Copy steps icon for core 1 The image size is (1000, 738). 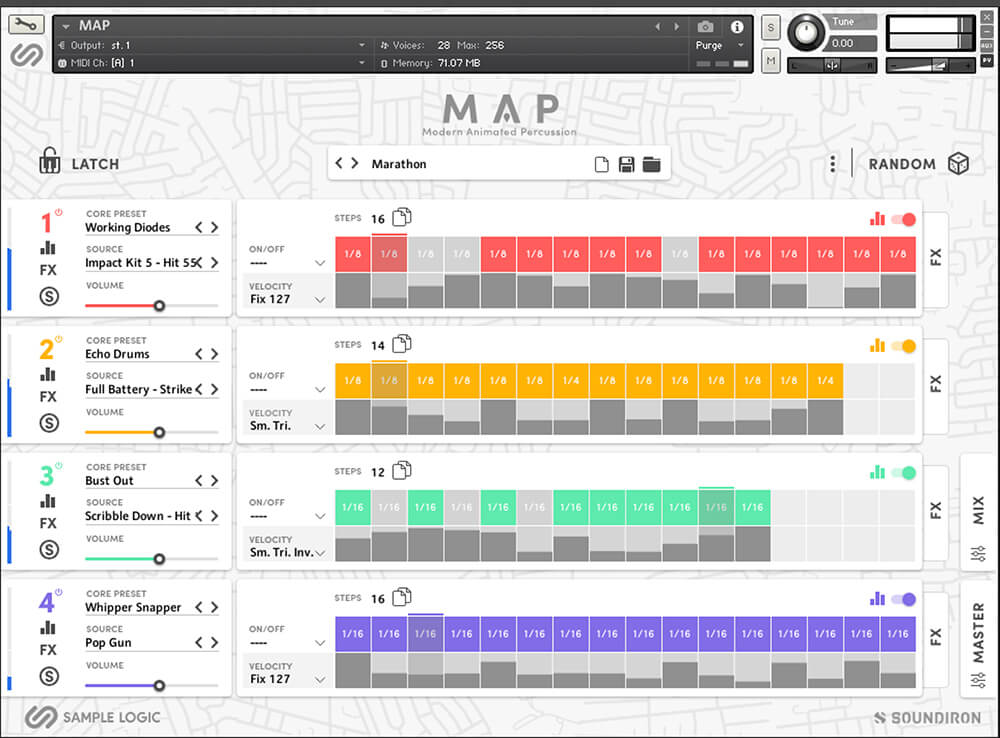click(x=401, y=218)
